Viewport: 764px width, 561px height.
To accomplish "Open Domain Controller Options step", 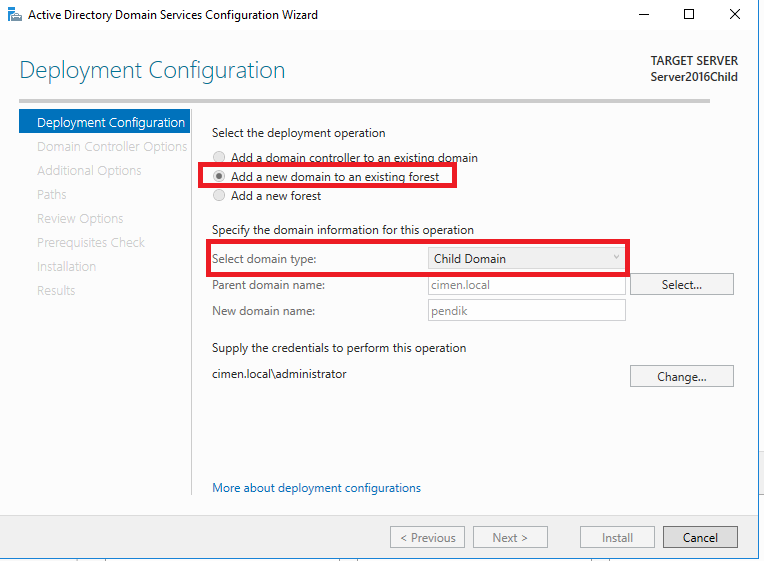I will pyautogui.click(x=112, y=146).
